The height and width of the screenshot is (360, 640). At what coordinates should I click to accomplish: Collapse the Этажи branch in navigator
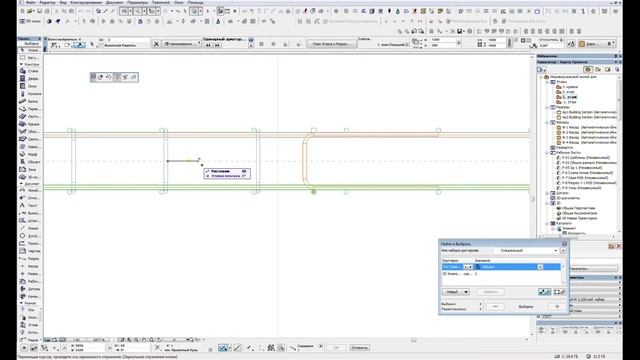point(547,82)
